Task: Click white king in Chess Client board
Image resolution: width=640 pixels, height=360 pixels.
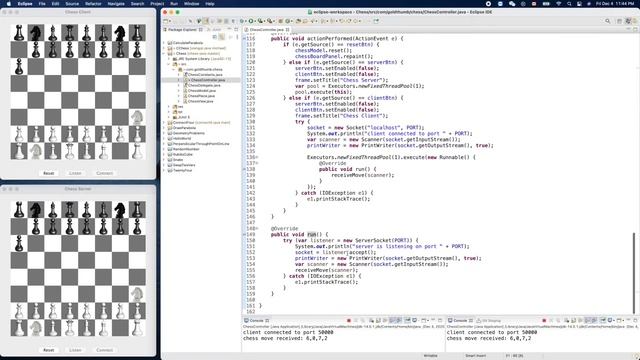Action: pos(87,151)
